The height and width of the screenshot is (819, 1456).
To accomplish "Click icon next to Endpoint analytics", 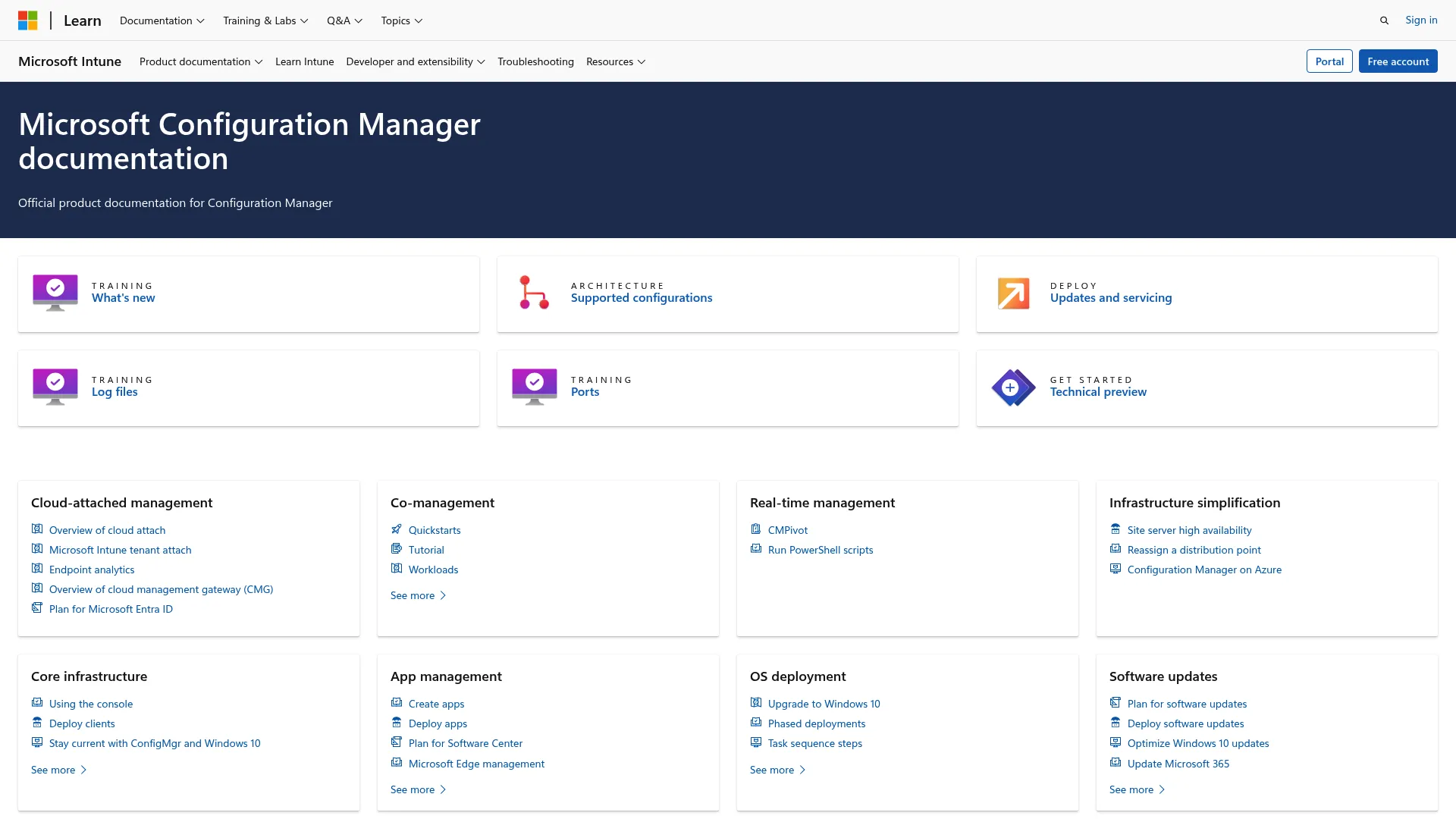I will coord(37,569).
